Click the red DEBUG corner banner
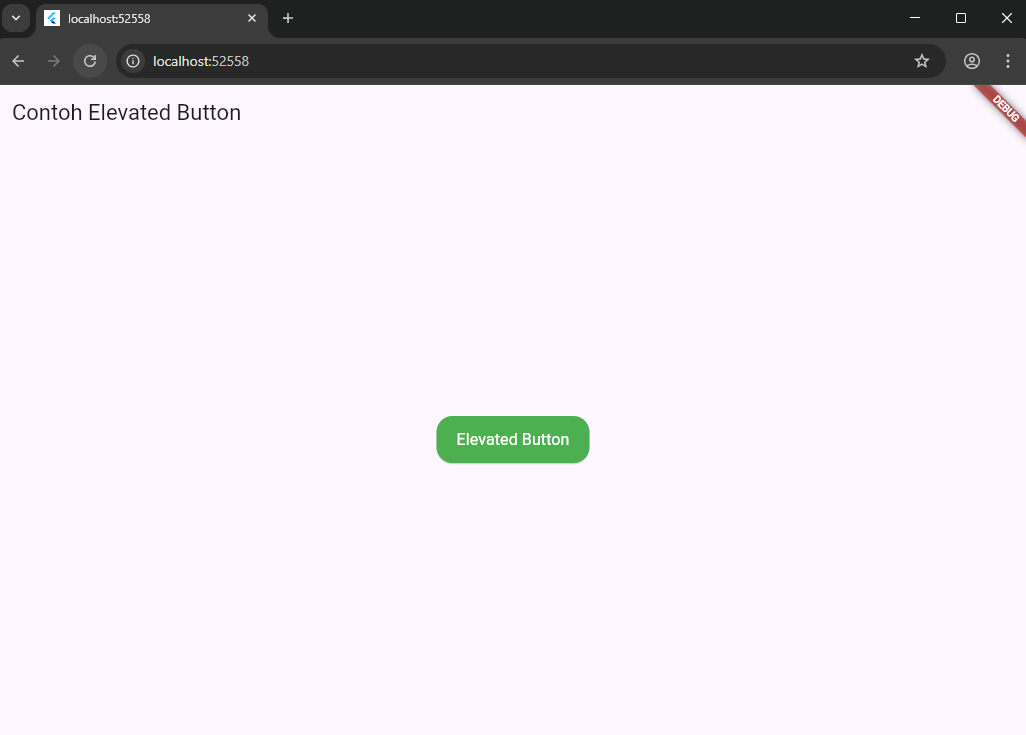This screenshot has height=735, width=1026. 1005,107
